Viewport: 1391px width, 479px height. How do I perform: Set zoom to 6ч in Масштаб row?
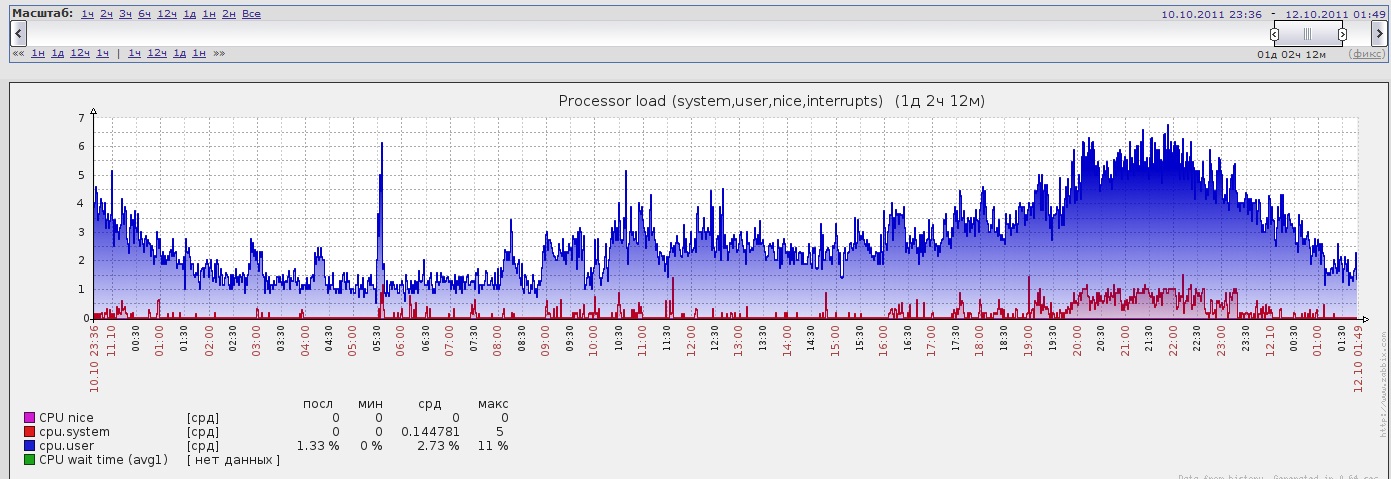tap(145, 14)
